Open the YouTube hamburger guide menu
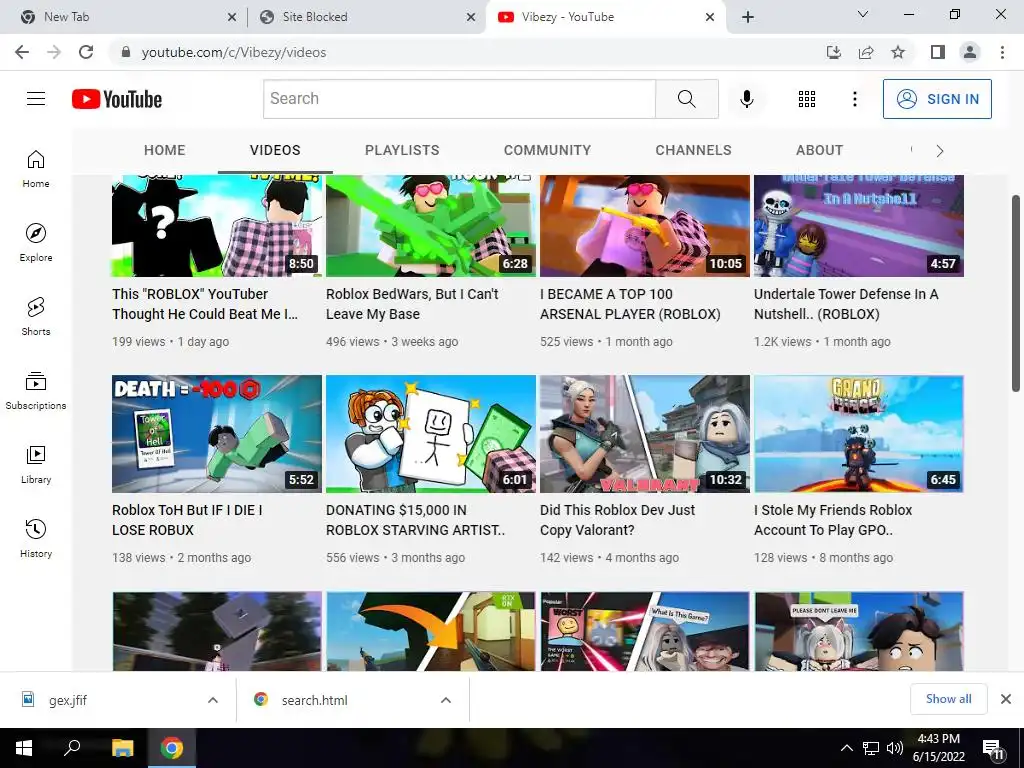The height and width of the screenshot is (768, 1024). coord(36,99)
